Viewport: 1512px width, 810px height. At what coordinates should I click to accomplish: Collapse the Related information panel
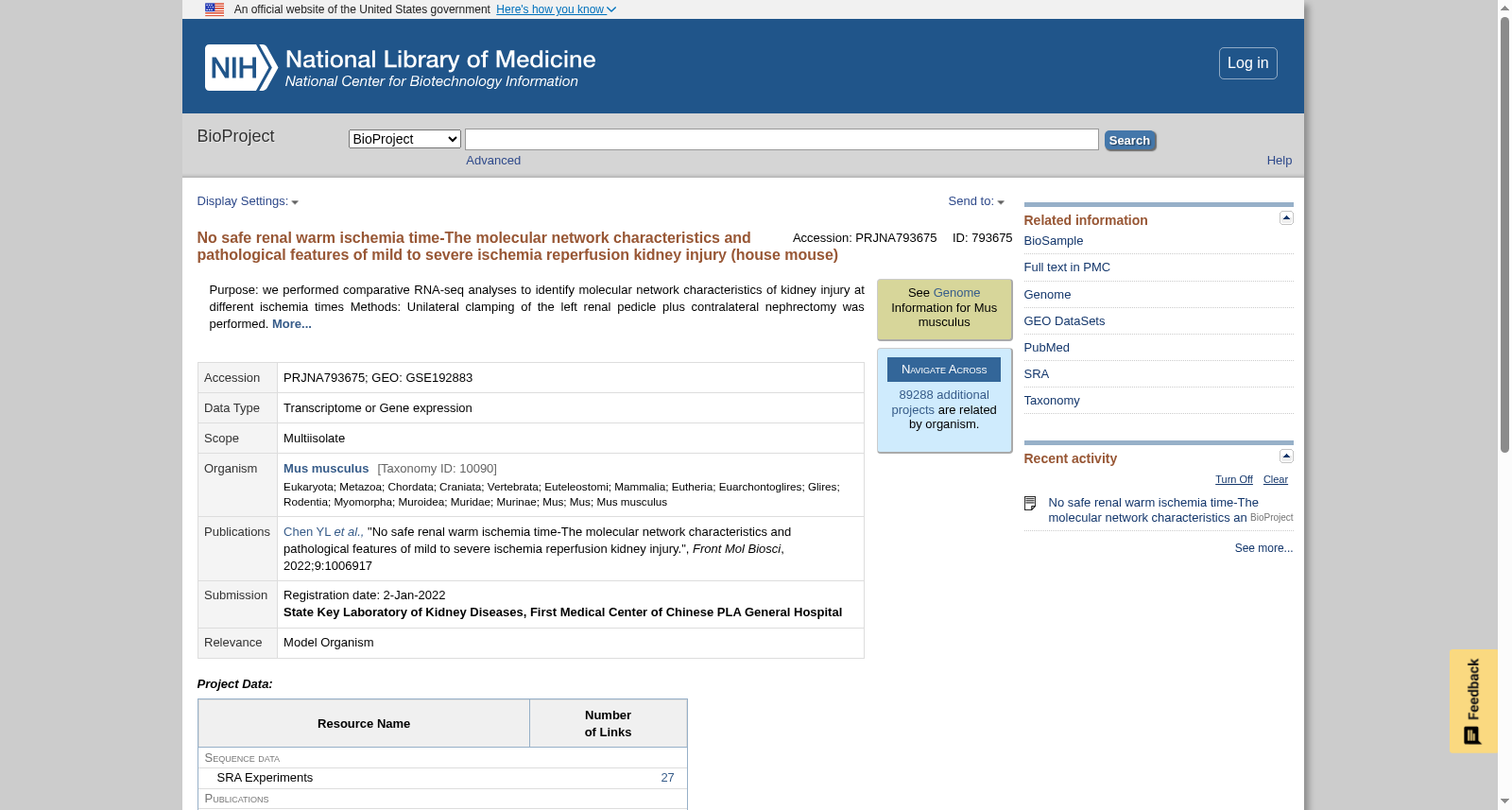point(1286,218)
